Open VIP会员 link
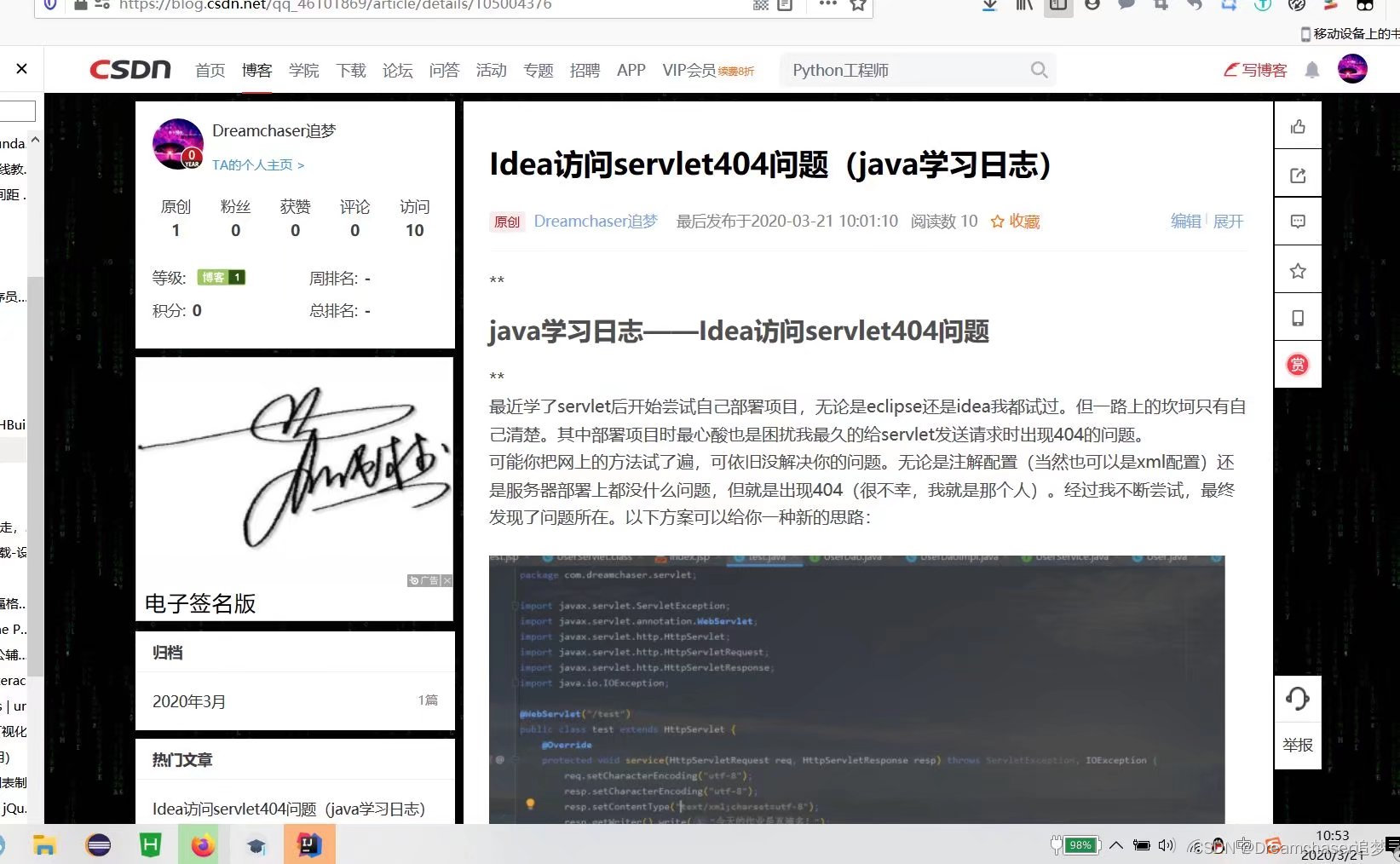The image size is (1400, 864). click(x=708, y=71)
